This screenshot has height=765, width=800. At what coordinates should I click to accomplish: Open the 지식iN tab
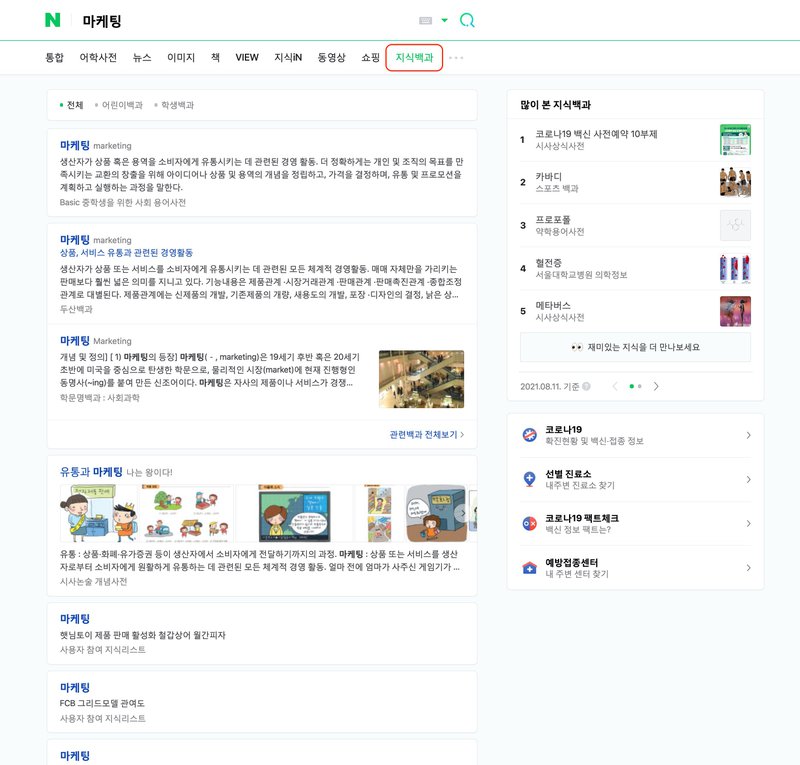coord(288,58)
